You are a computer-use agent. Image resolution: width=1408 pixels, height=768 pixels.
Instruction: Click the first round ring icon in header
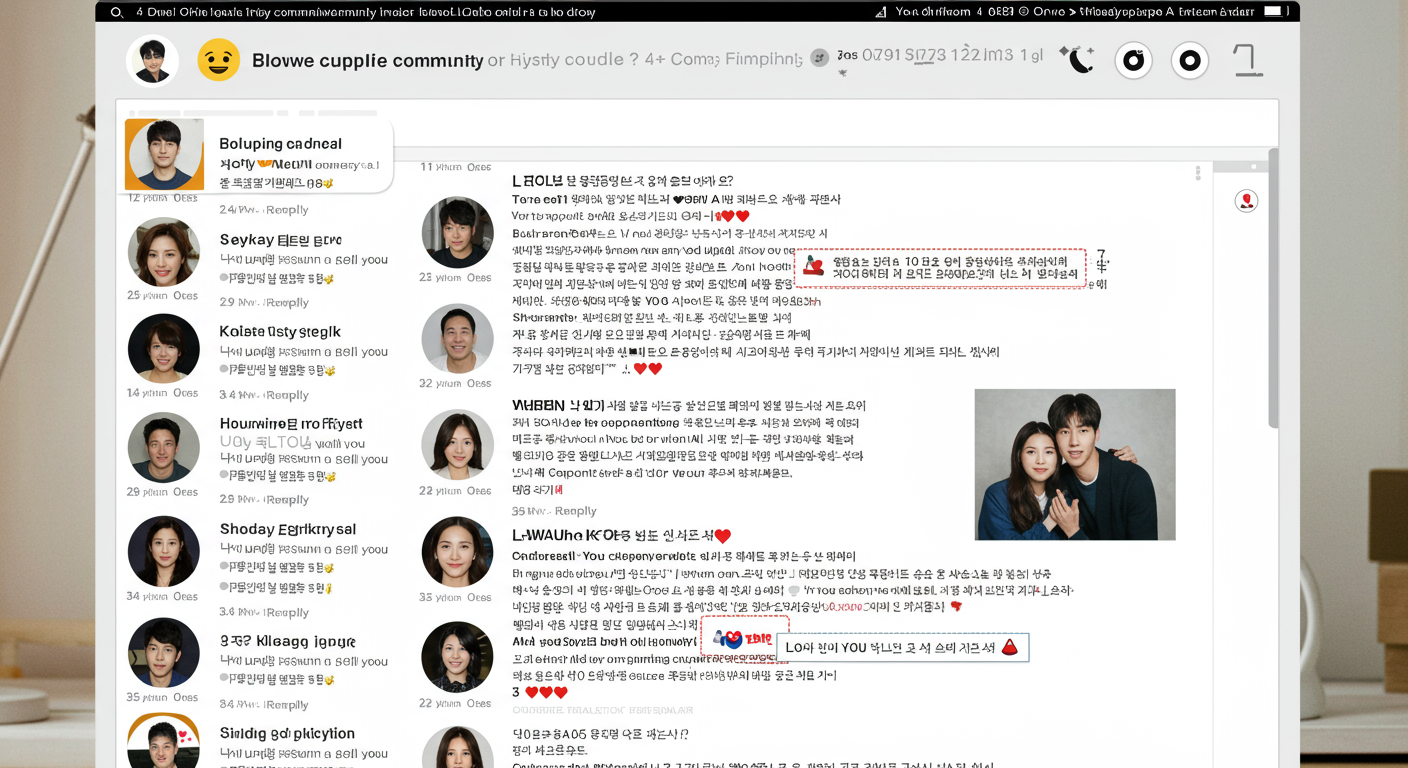click(x=1133, y=61)
